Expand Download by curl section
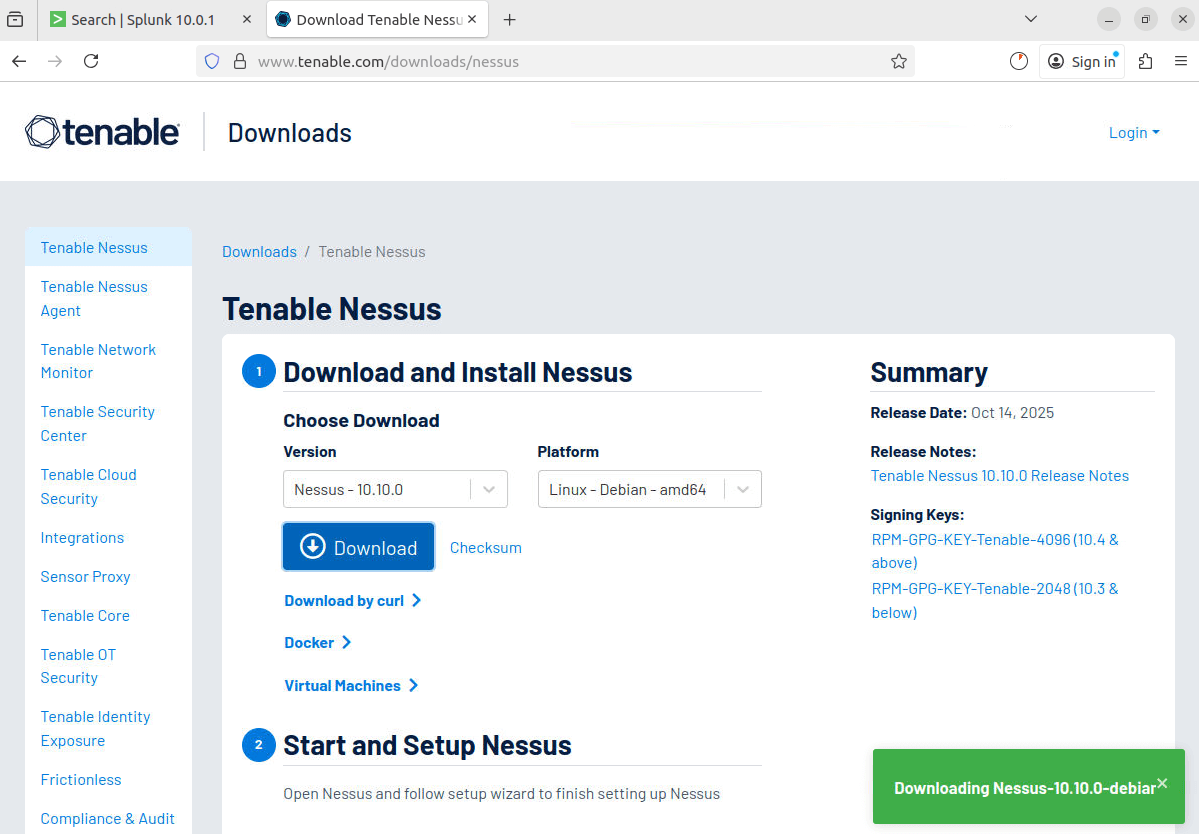This screenshot has width=1199, height=834. pyautogui.click(x=352, y=601)
